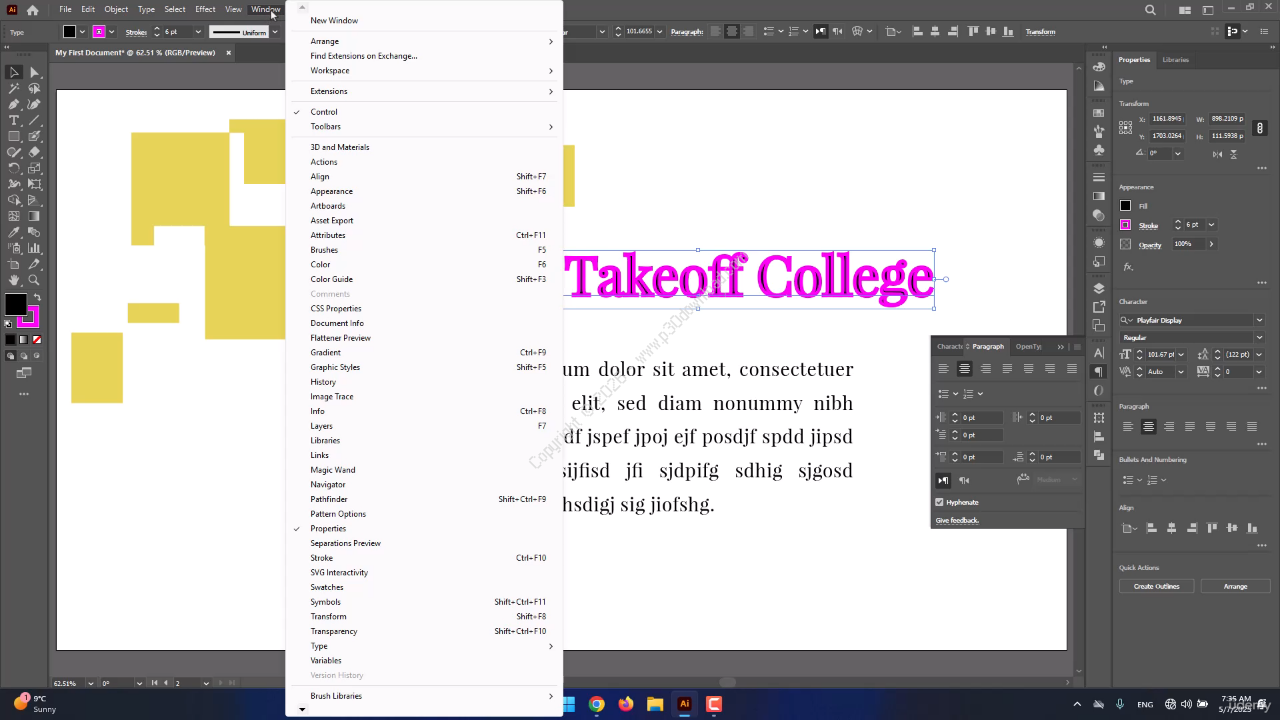Enable align center in Paragraph panel
The image size is (1280, 720).
pos(964,369)
